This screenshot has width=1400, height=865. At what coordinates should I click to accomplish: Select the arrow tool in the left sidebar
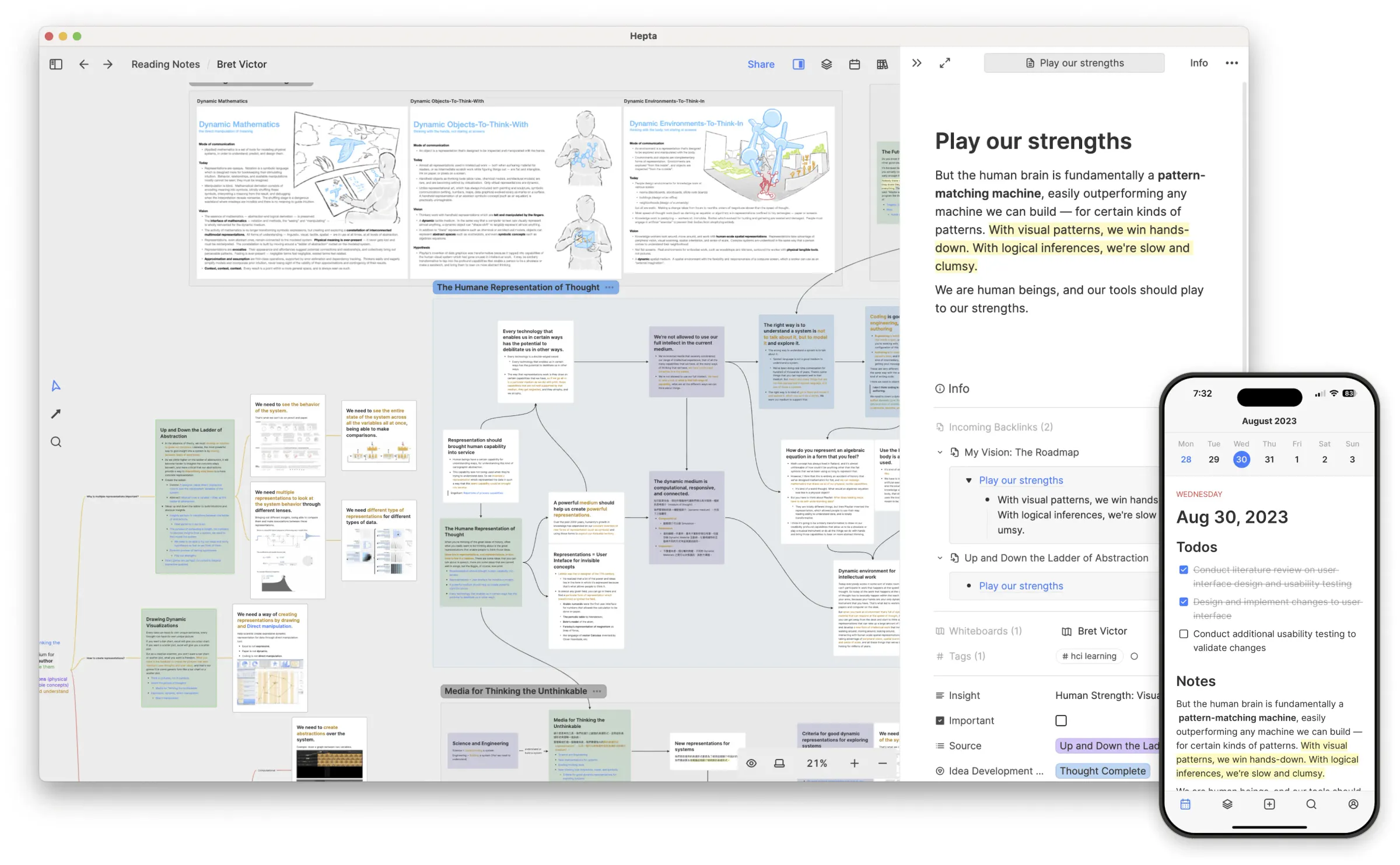coord(56,414)
